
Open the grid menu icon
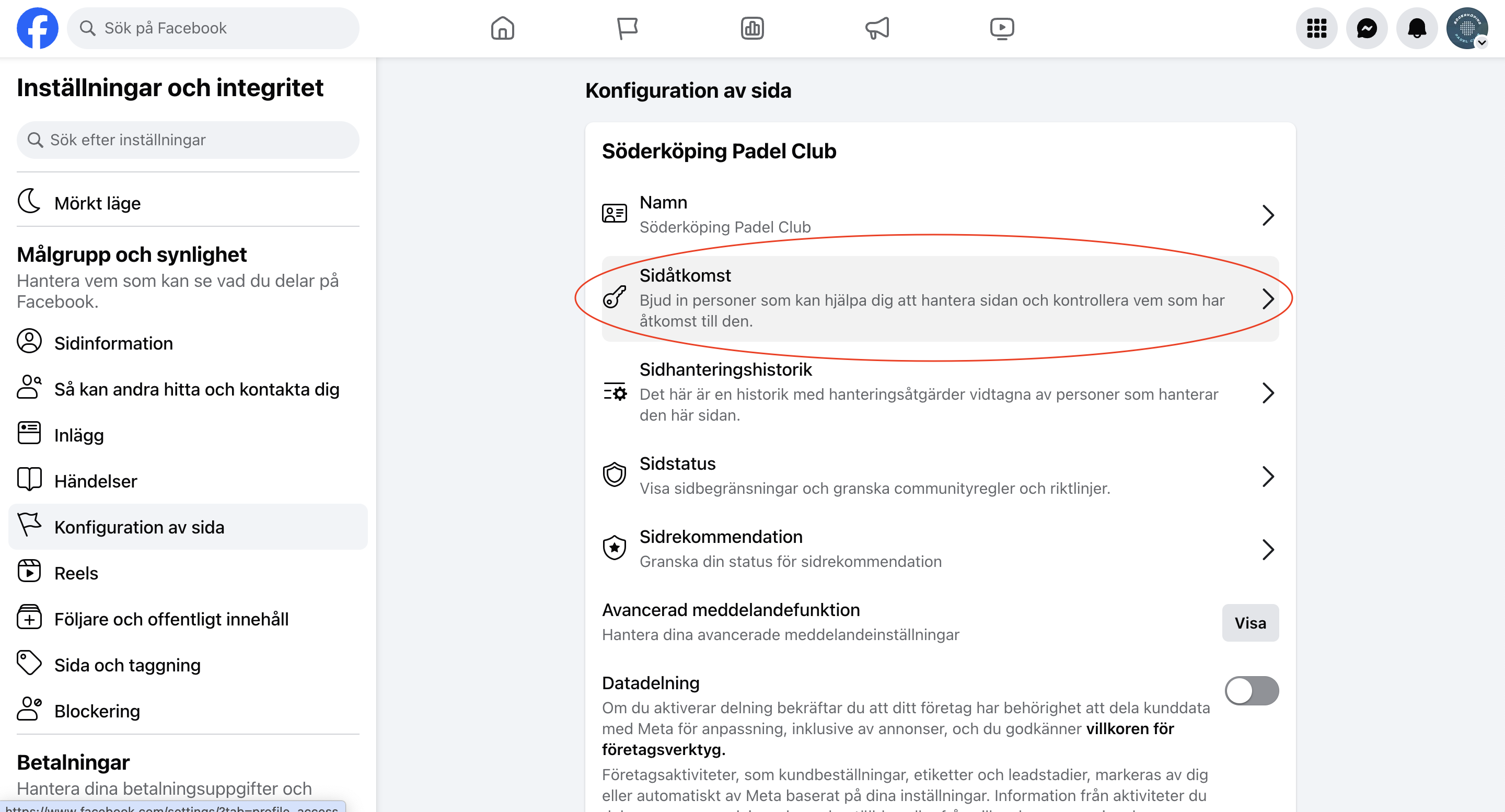[x=1316, y=28]
